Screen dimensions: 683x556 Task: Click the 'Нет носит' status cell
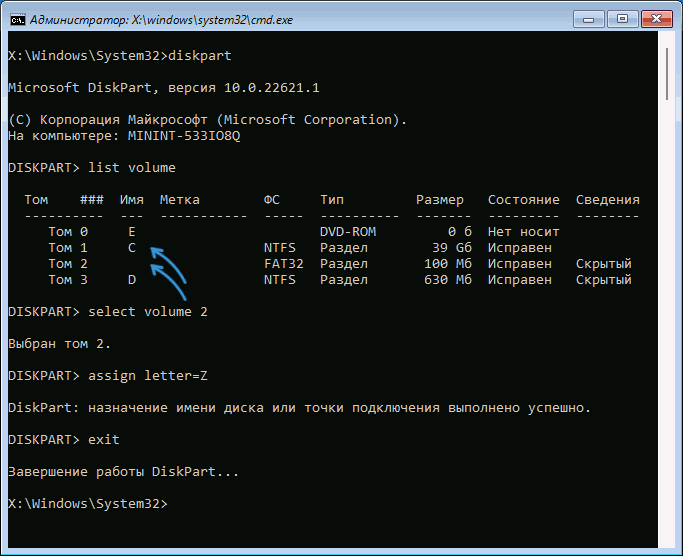[x=524, y=232]
